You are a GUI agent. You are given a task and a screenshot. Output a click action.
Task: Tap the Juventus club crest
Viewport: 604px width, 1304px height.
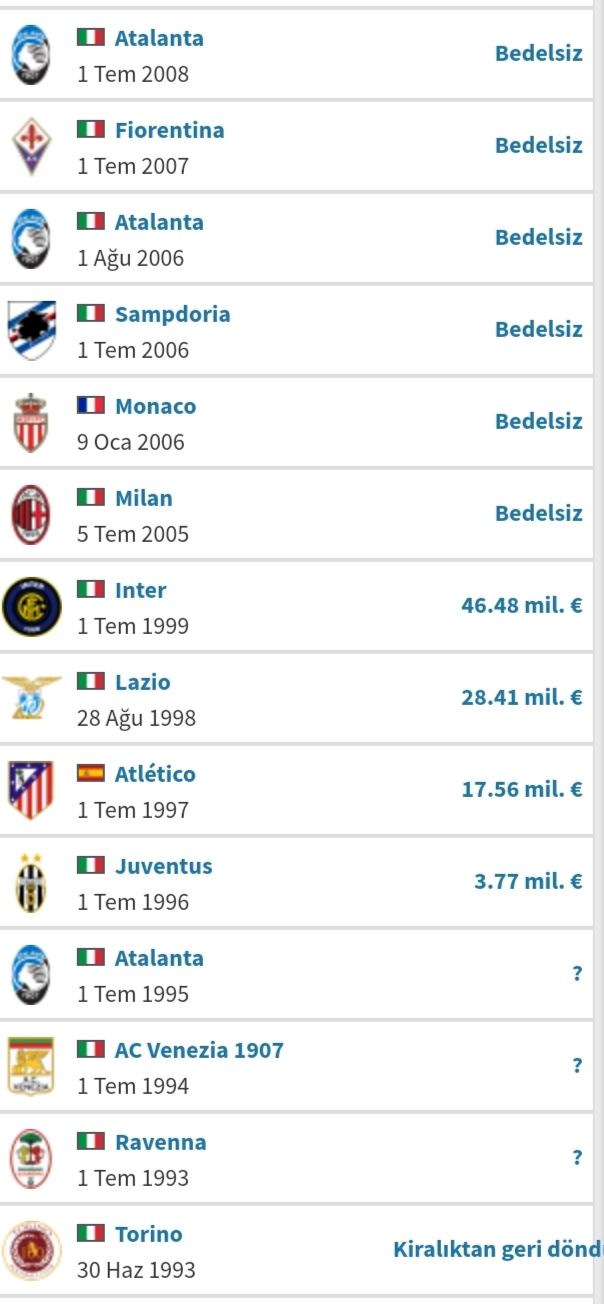[x=31, y=883]
